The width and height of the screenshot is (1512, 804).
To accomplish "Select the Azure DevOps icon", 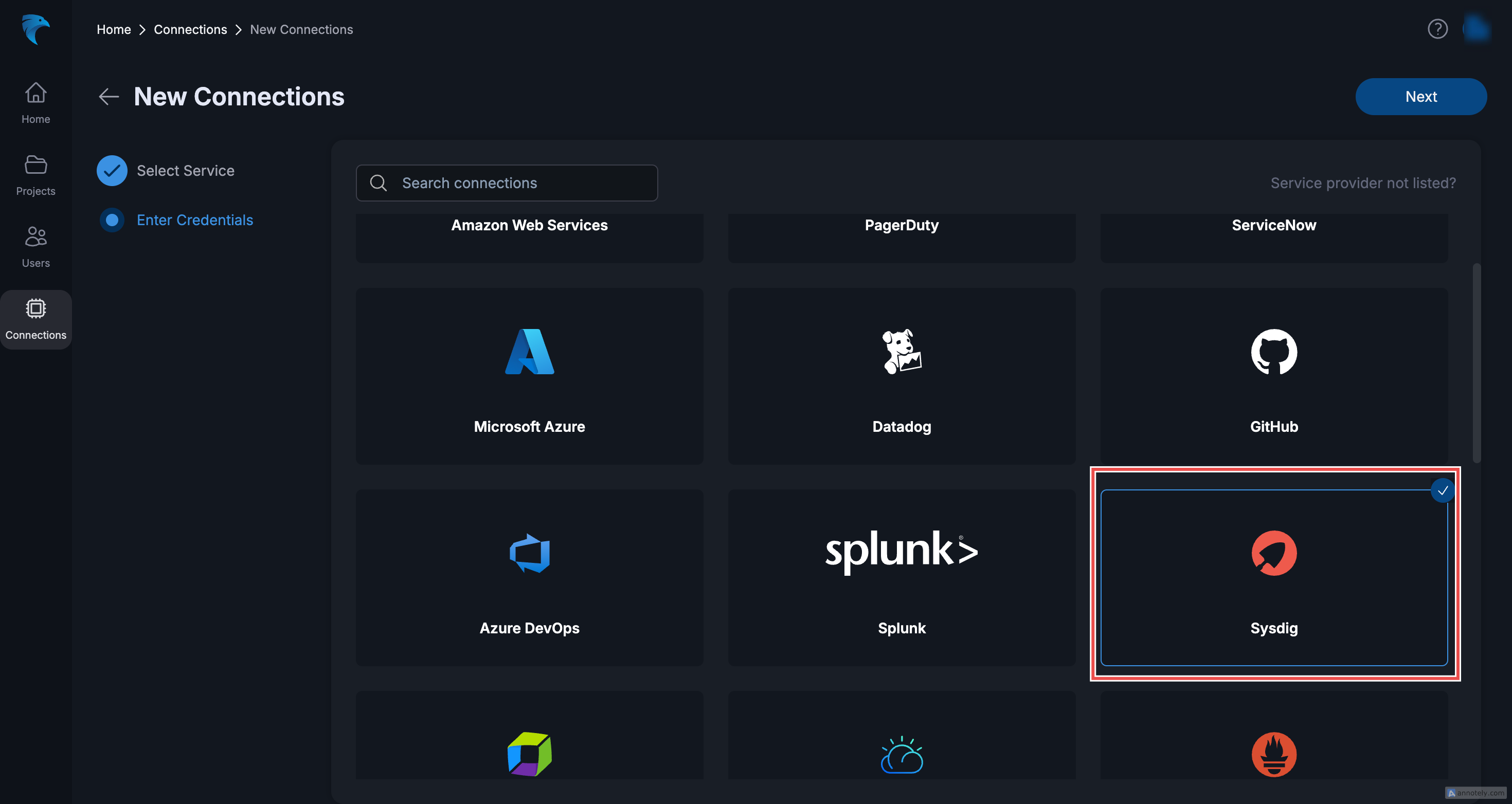I will coord(529,553).
